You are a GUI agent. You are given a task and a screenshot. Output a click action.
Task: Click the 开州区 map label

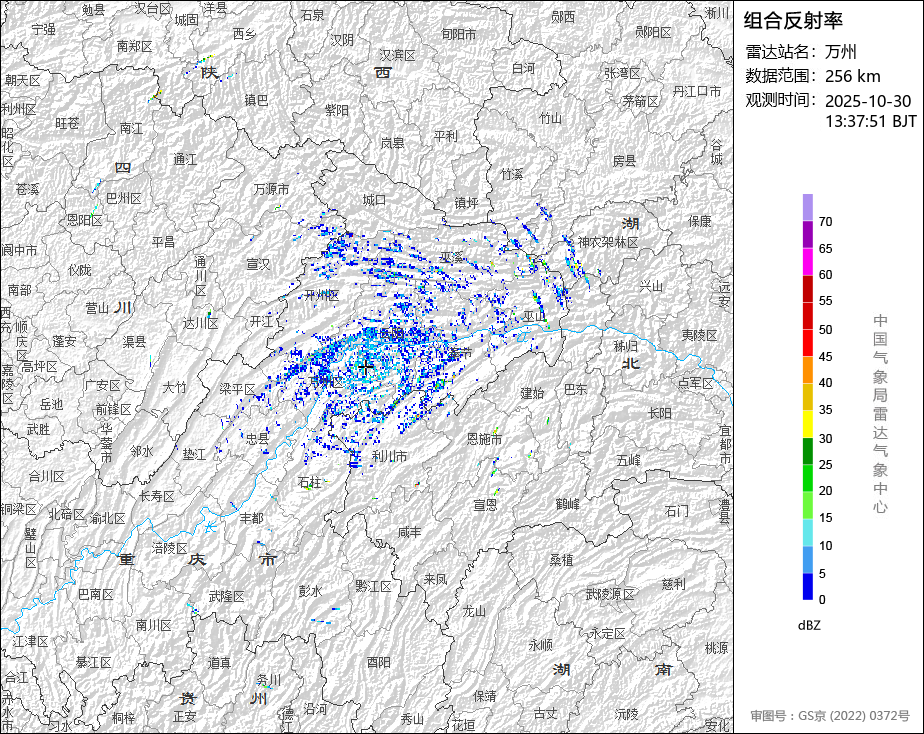[322, 295]
